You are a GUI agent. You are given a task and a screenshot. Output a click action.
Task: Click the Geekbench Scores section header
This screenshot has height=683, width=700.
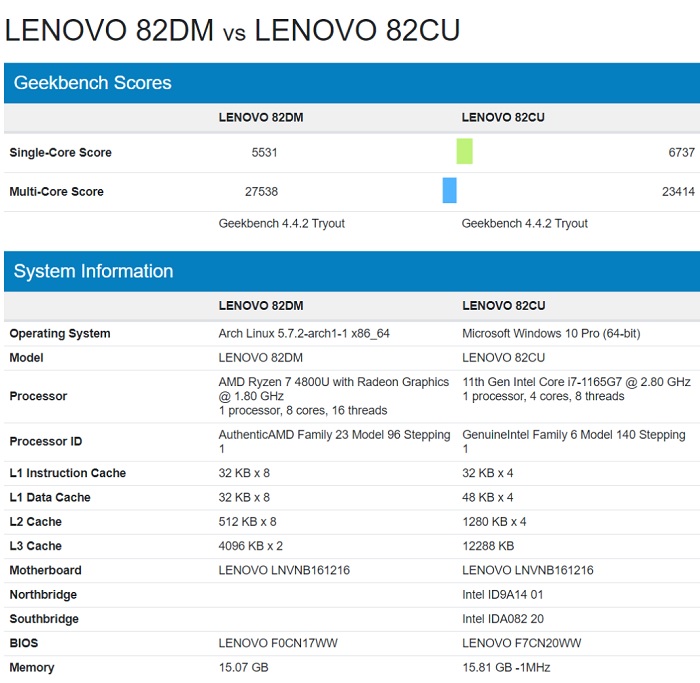(352, 83)
